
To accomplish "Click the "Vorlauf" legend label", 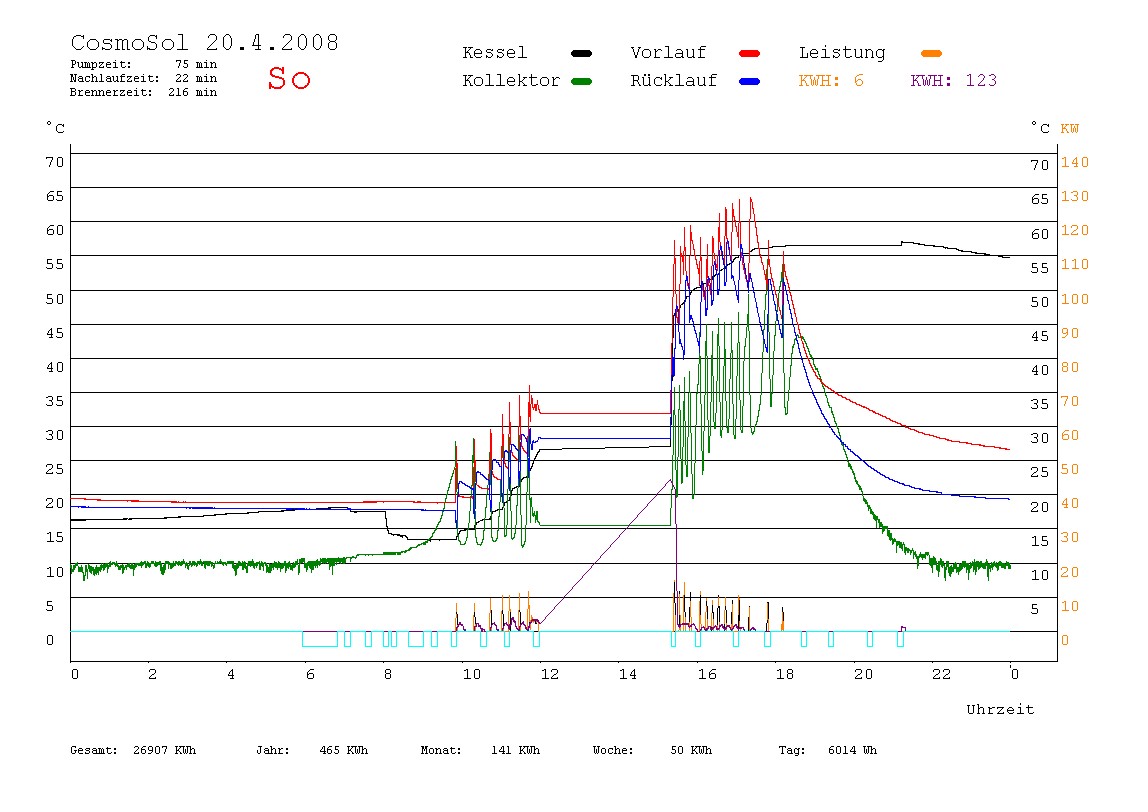I will click(x=668, y=53).
